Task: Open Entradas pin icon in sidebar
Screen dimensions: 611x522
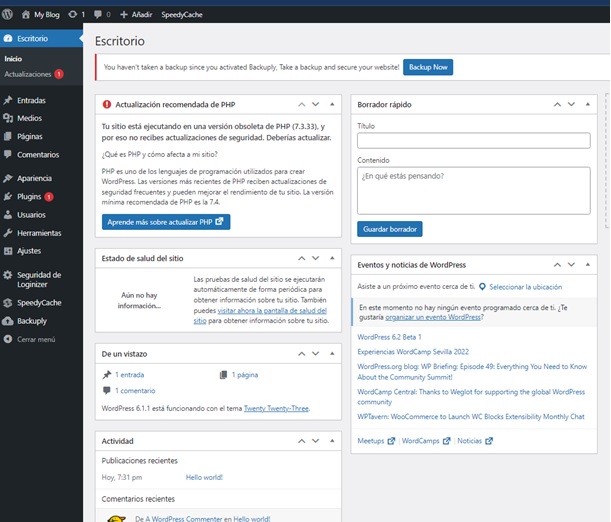Action: (9, 100)
